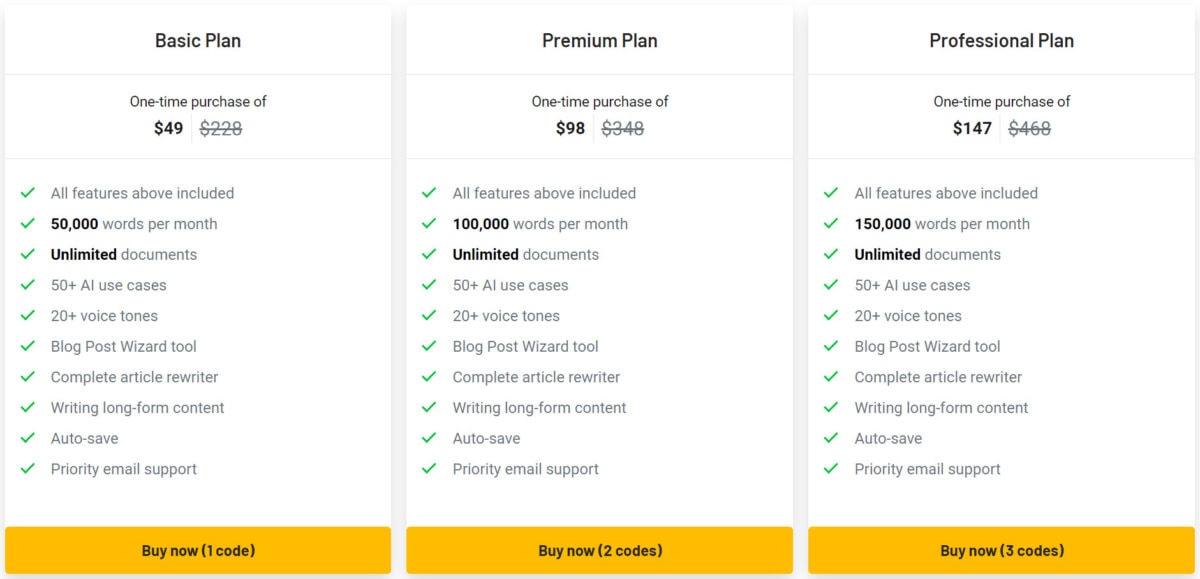
Task: Click Buy now (2 codes) under Premium Plan
Action: coord(599,550)
